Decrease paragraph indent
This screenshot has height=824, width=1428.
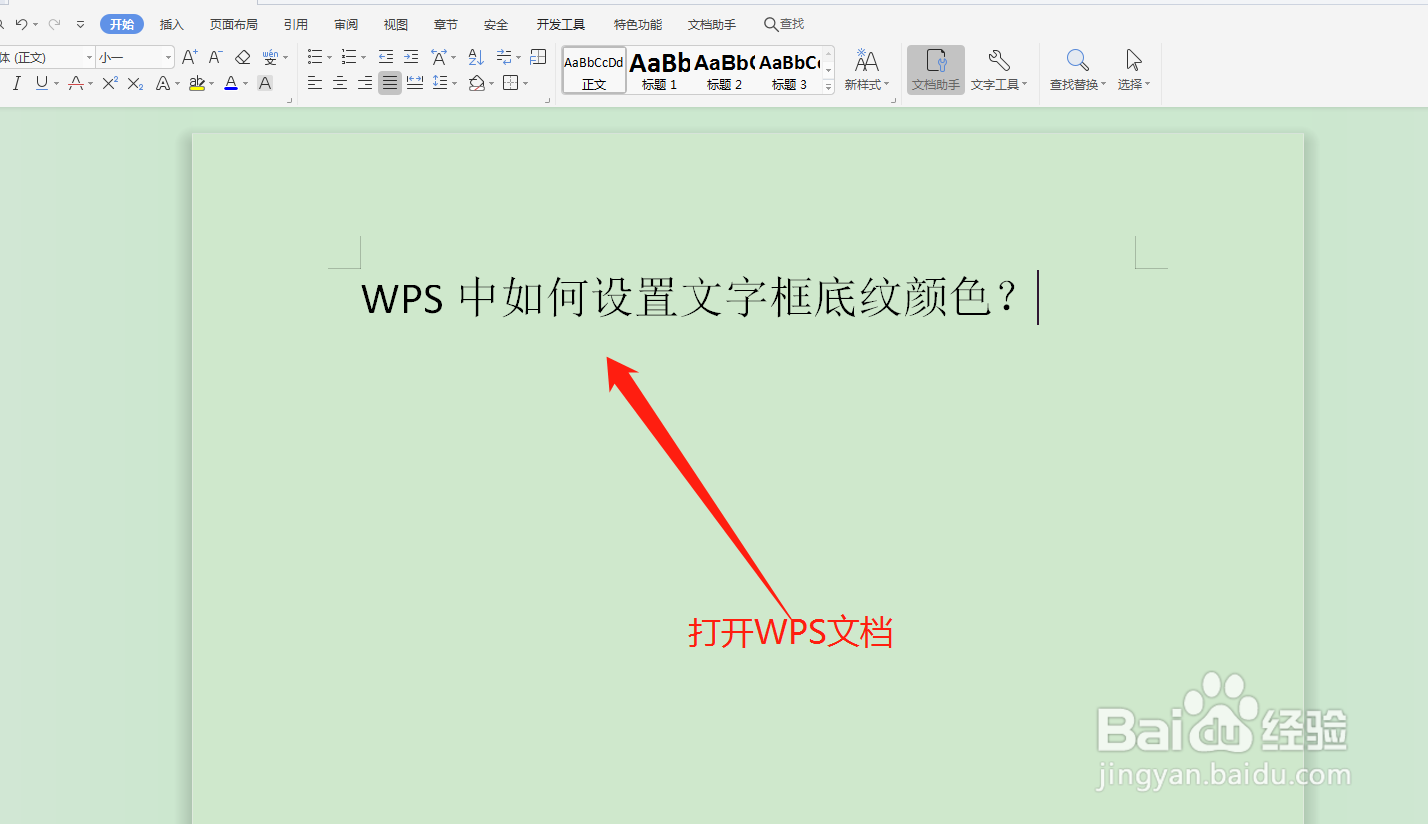coord(386,57)
